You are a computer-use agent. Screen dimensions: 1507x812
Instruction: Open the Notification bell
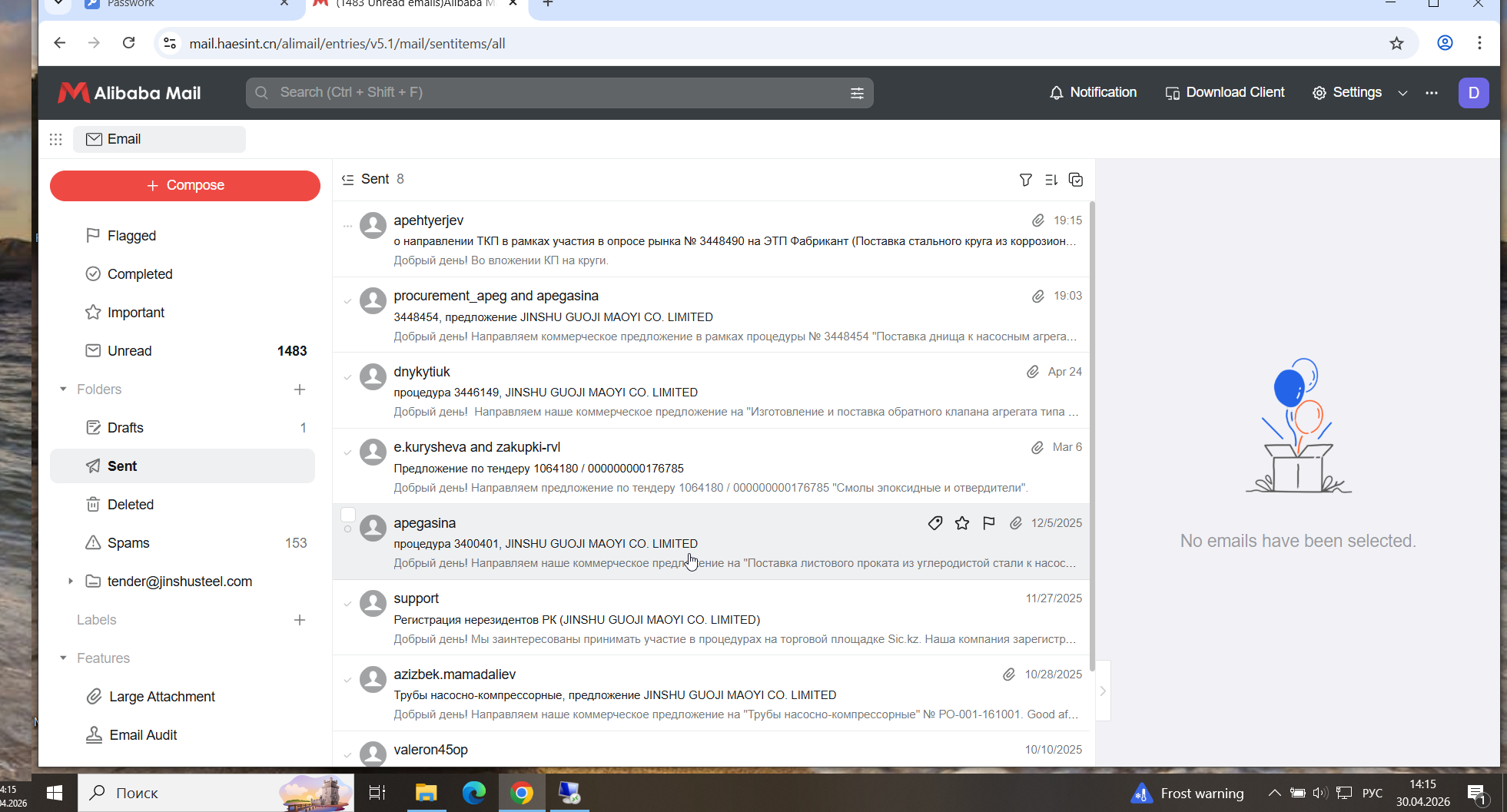(1092, 93)
